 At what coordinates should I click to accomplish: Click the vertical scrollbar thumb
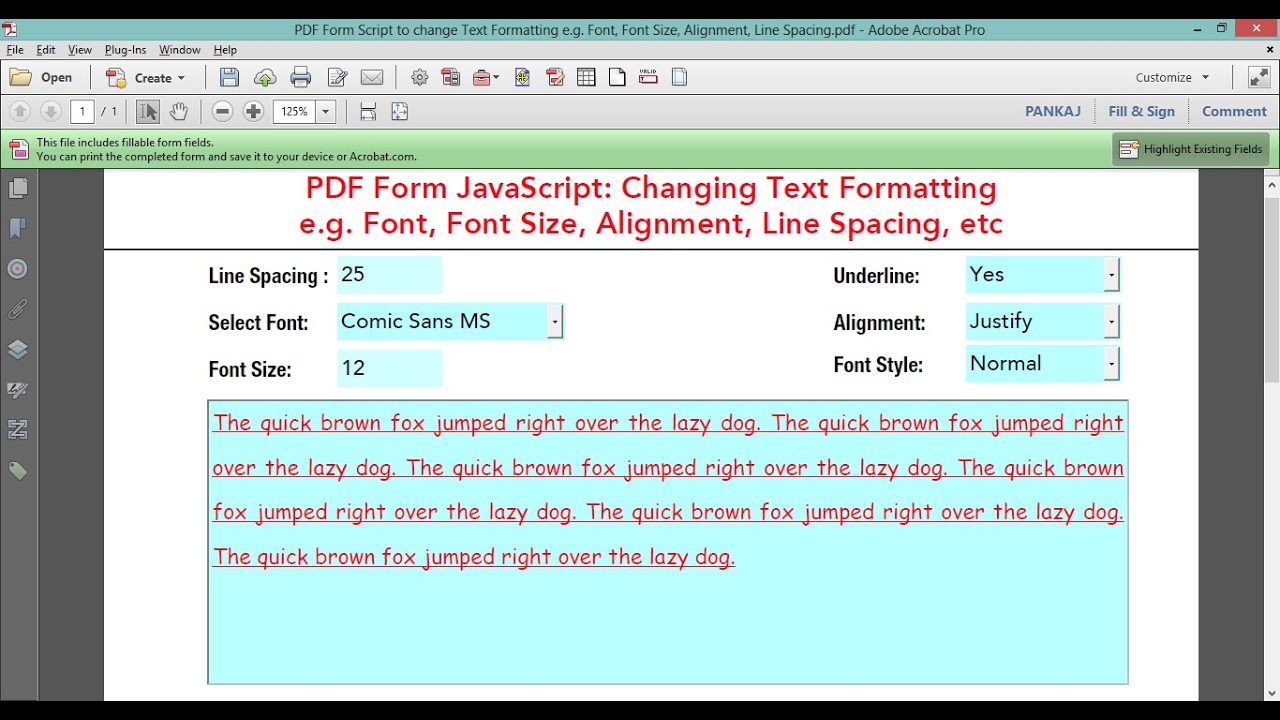click(1271, 288)
